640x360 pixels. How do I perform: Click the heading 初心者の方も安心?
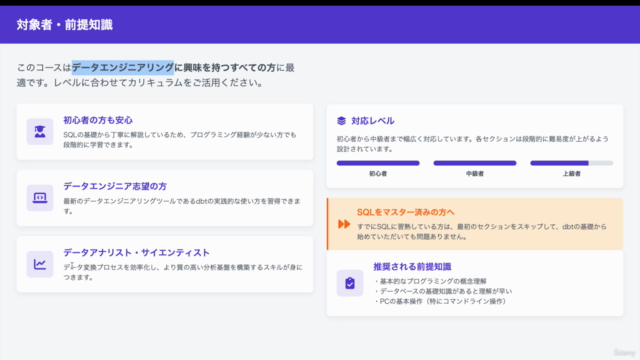[98, 120]
